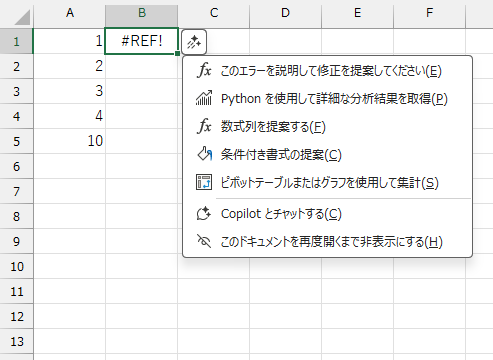This screenshot has width=493, height=360.
Task: Click cell A5 containing value 10
Action: [69, 141]
